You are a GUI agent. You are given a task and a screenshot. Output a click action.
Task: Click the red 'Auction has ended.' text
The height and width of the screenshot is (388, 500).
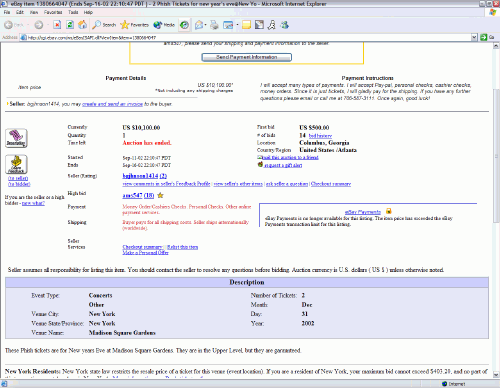point(147,143)
